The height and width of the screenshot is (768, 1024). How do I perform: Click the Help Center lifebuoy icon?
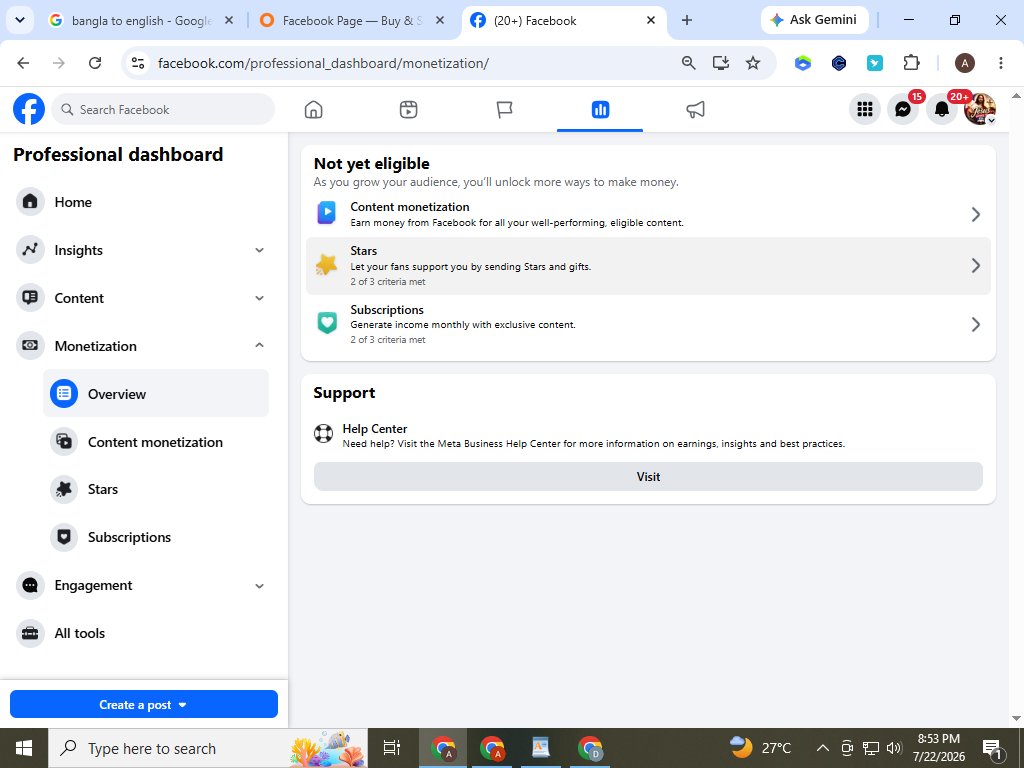click(x=323, y=434)
